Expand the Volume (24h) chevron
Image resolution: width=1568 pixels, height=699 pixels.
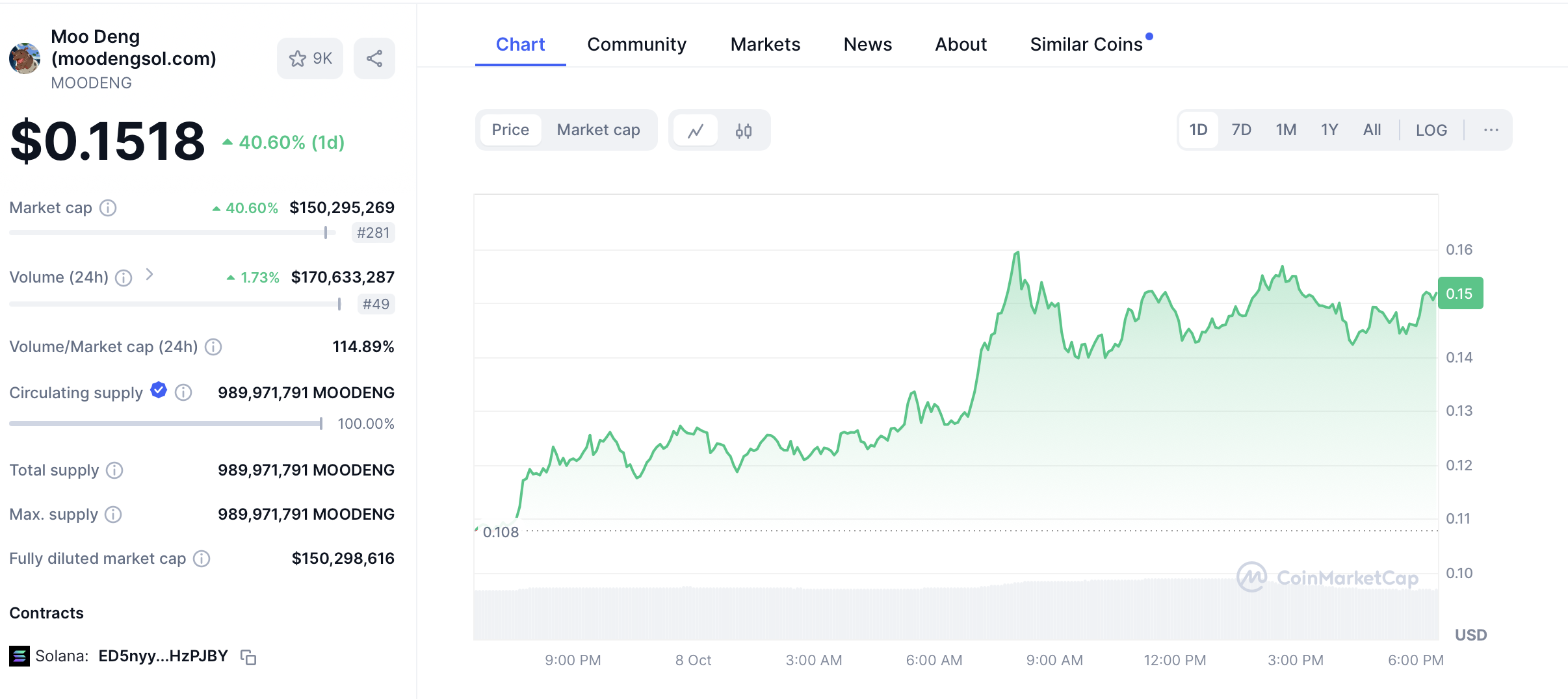[150, 275]
